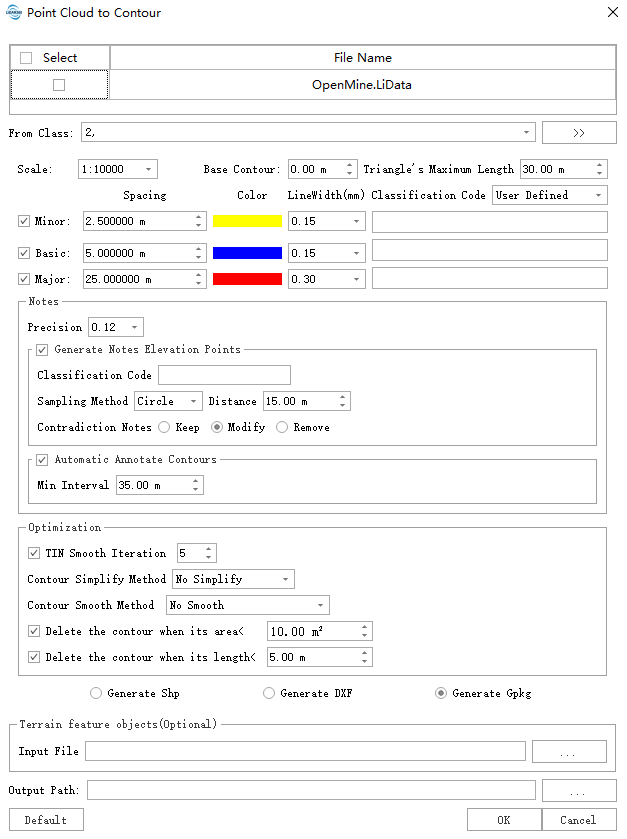Browse for the terrain feature Input File
Image resolution: width=627 pixels, height=839 pixels.
[x=569, y=751]
